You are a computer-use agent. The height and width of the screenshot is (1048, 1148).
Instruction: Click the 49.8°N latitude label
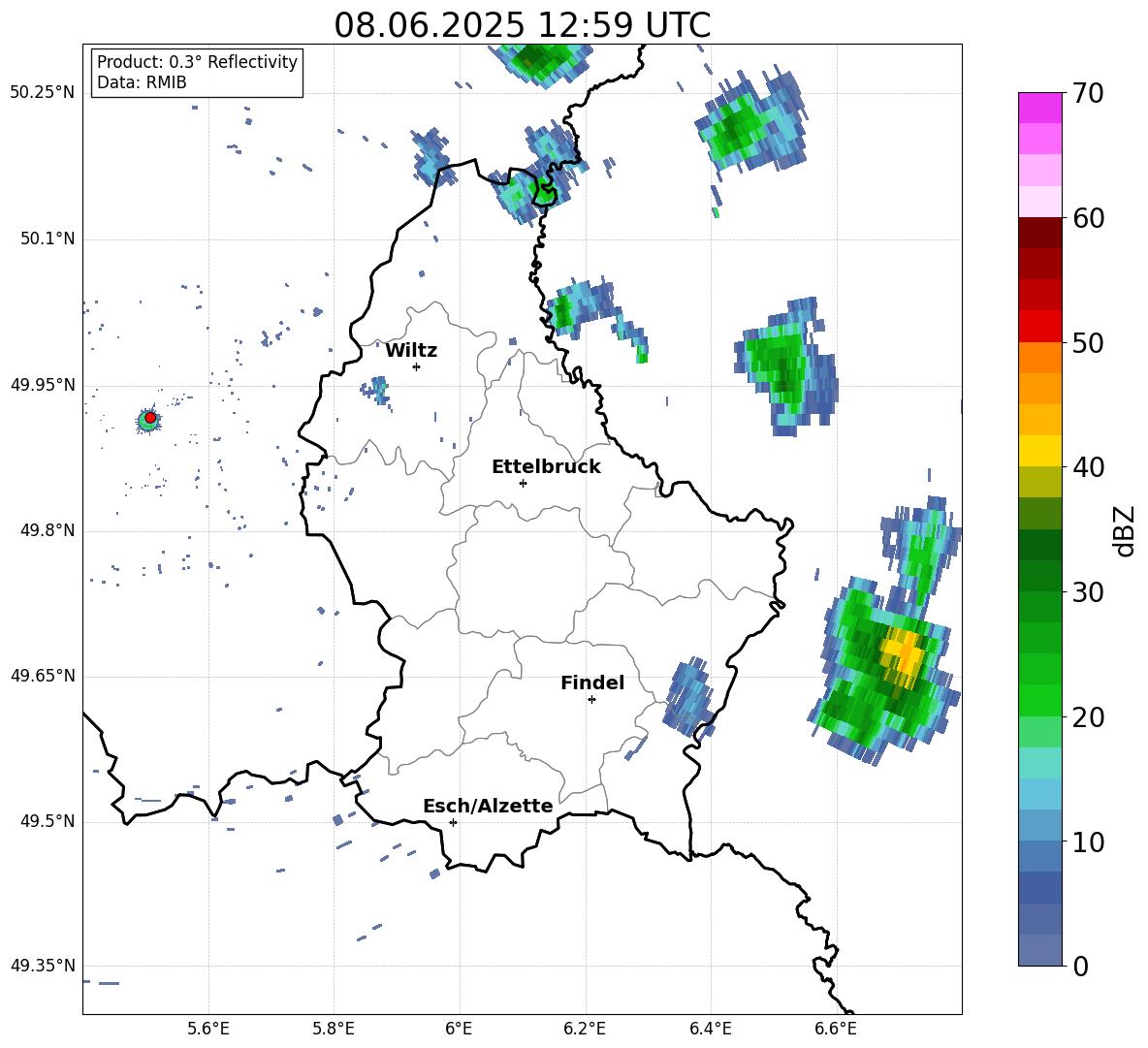coord(47,530)
